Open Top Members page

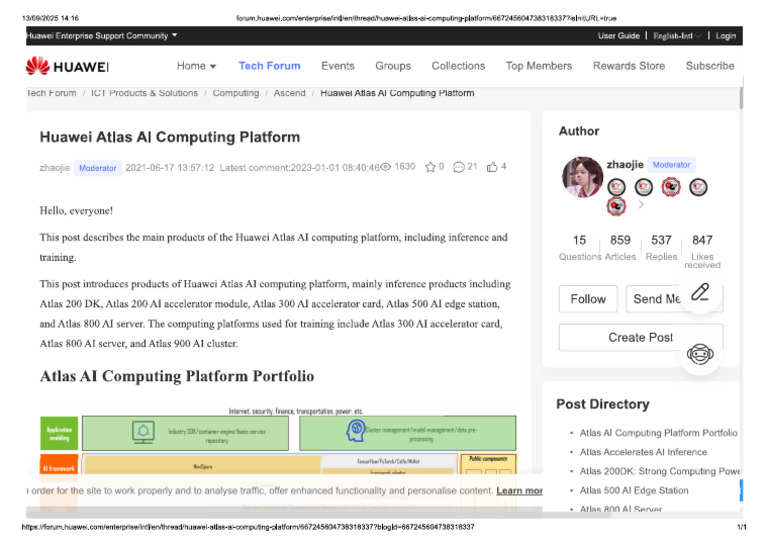(539, 66)
